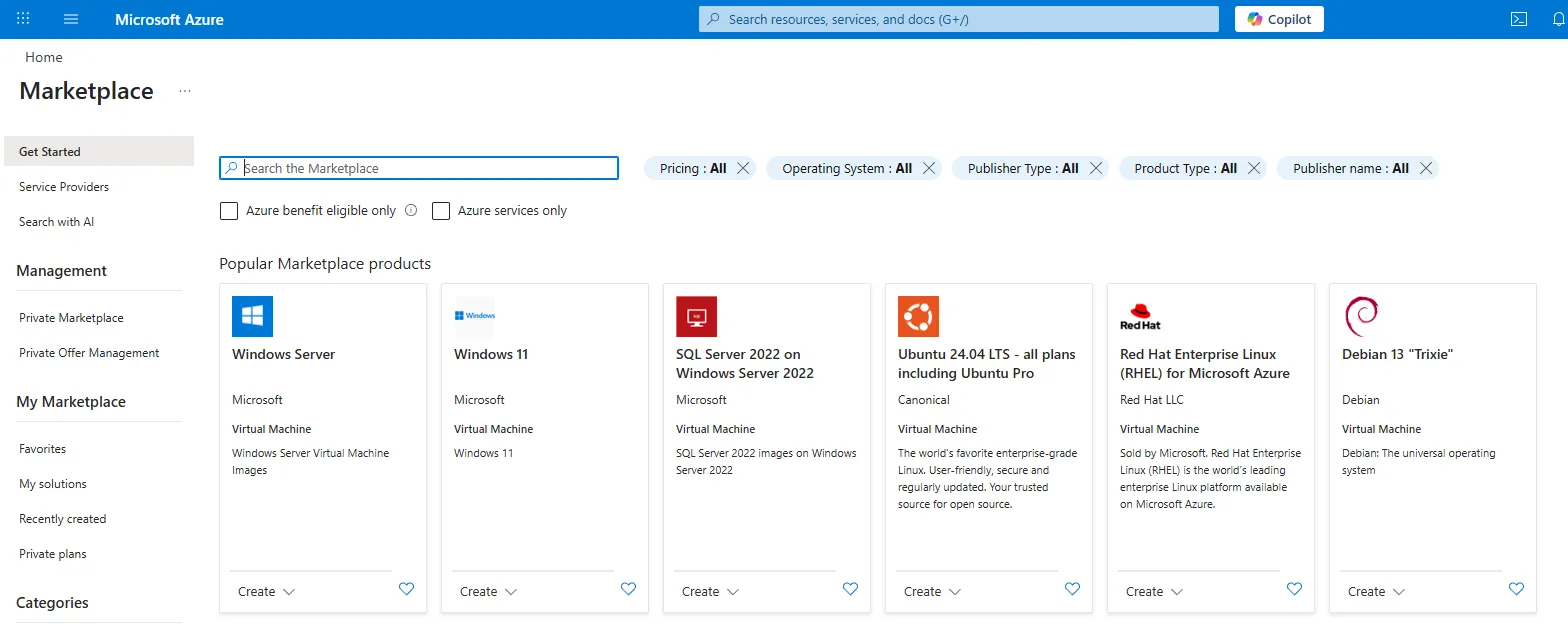This screenshot has width=1568, height=628.
Task: Open SQL Server 2022 on Windows Server title
Action: coord(745,363)
